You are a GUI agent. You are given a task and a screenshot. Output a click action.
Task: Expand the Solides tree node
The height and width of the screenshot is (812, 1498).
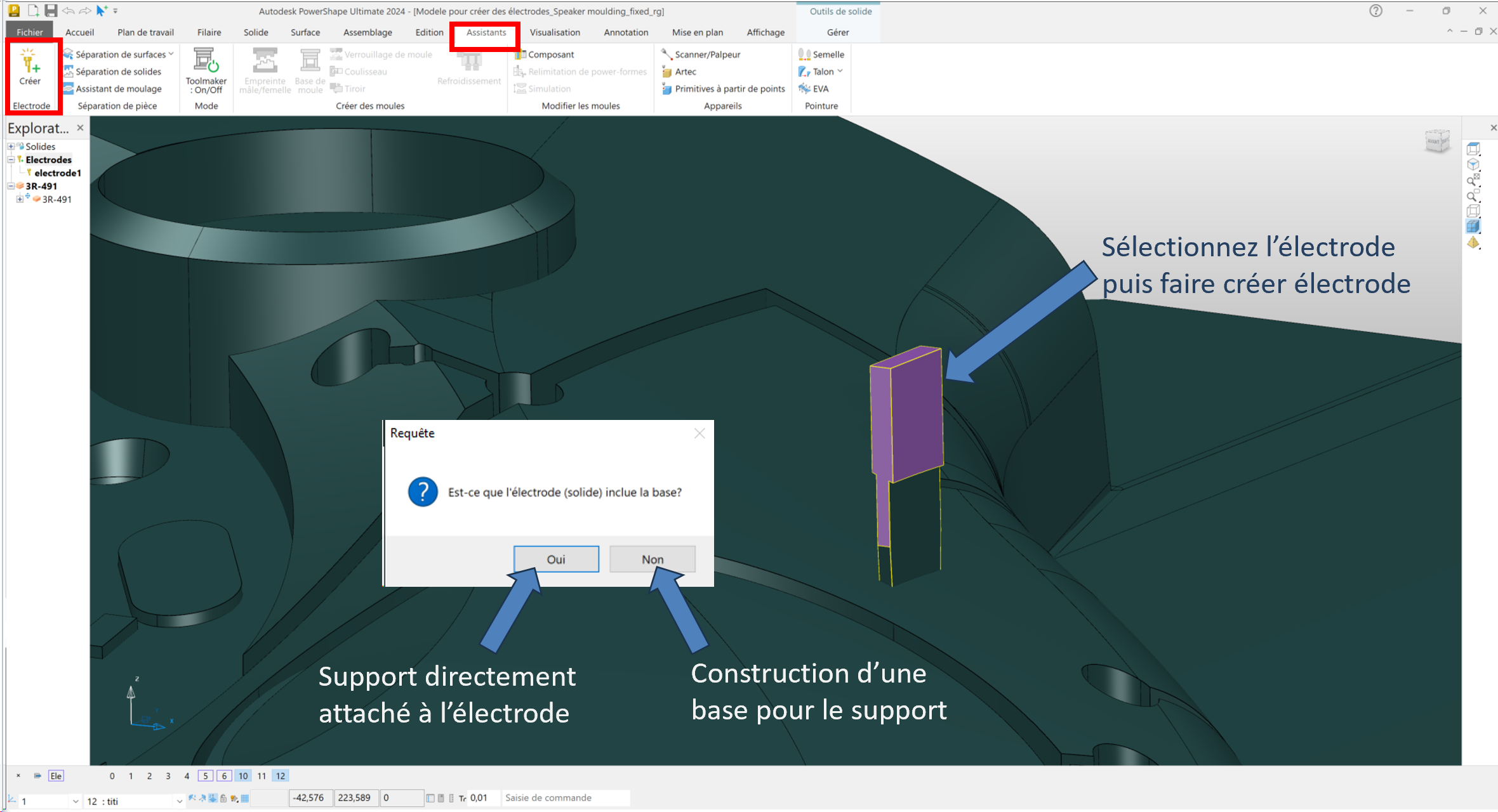pyautogui.click(x=11, y=147)
